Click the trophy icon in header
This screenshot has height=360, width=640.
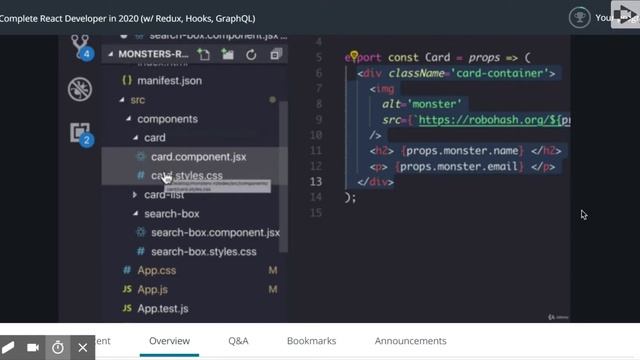579,18
